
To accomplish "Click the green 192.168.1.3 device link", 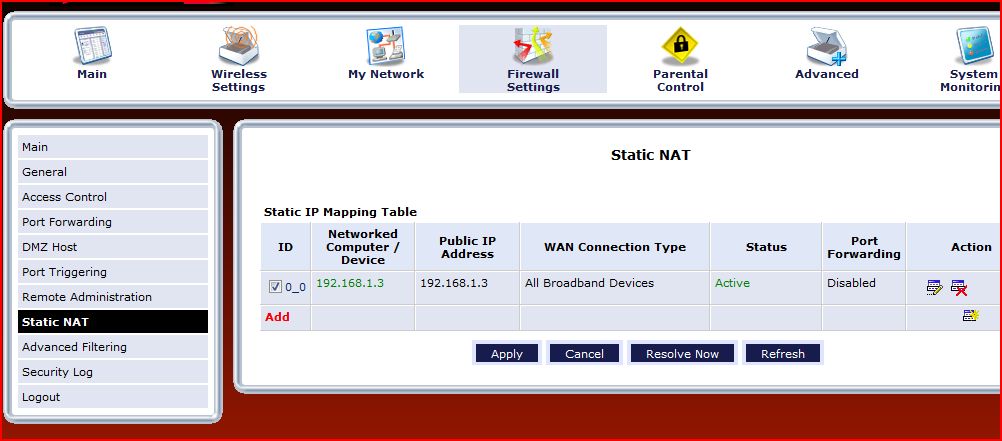I will 350,283.
